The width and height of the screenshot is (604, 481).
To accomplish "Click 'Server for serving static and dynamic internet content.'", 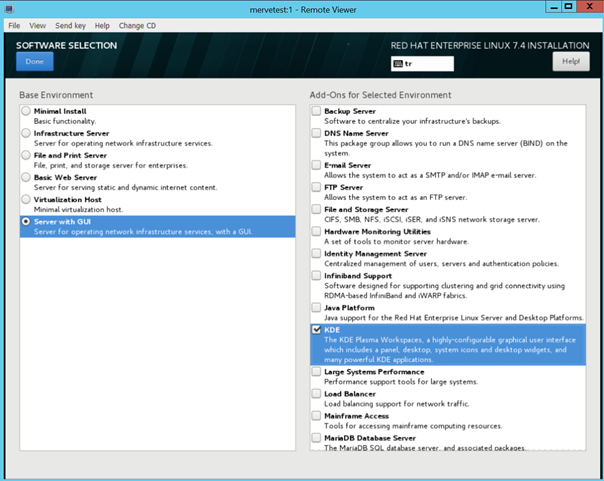I will tap(126, 188).
